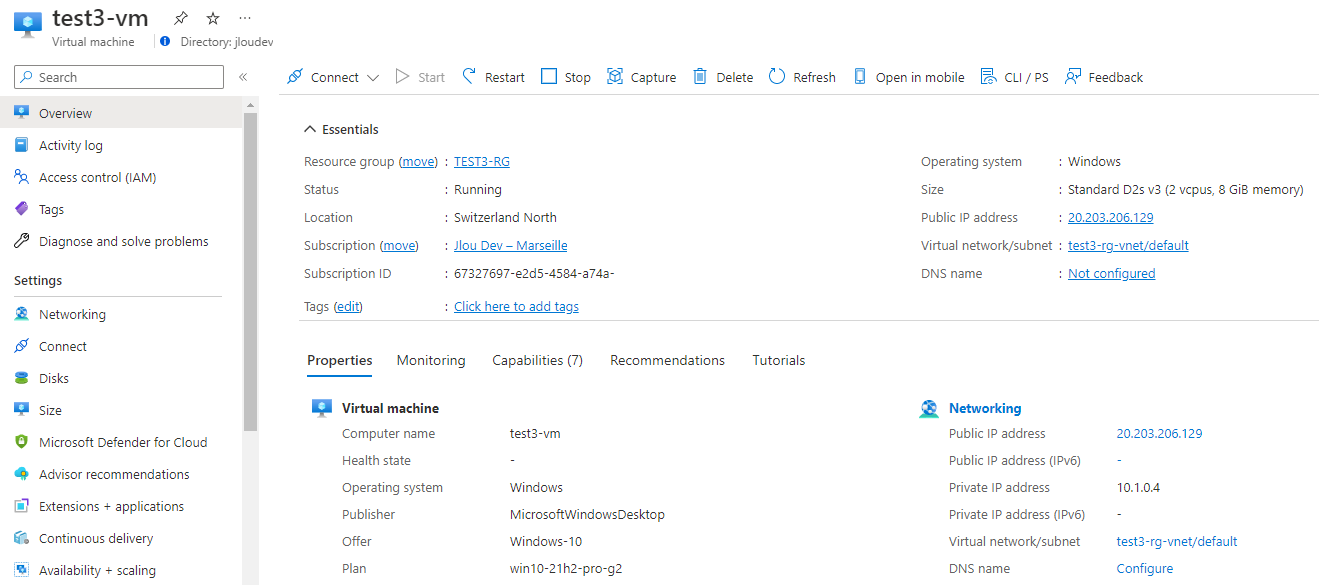Open the Networking section heading link
Image resolution: width=1319 pixels, height=585 pixels.
click(x=985, y=408)
